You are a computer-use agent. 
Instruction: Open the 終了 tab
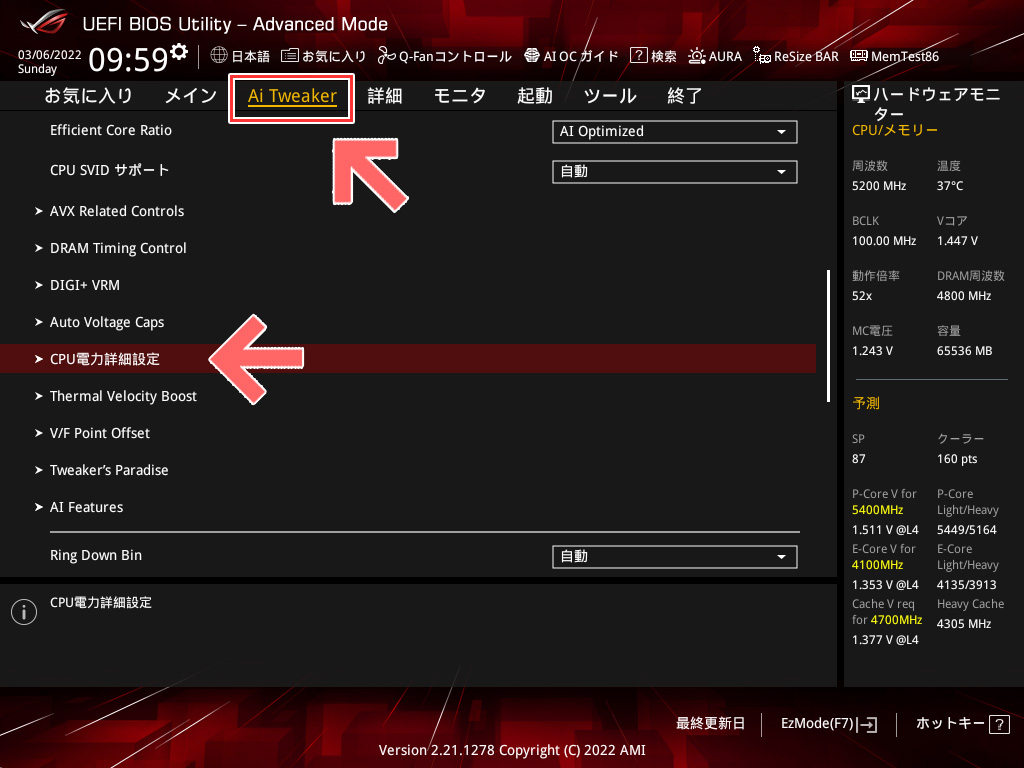(685, 96)
